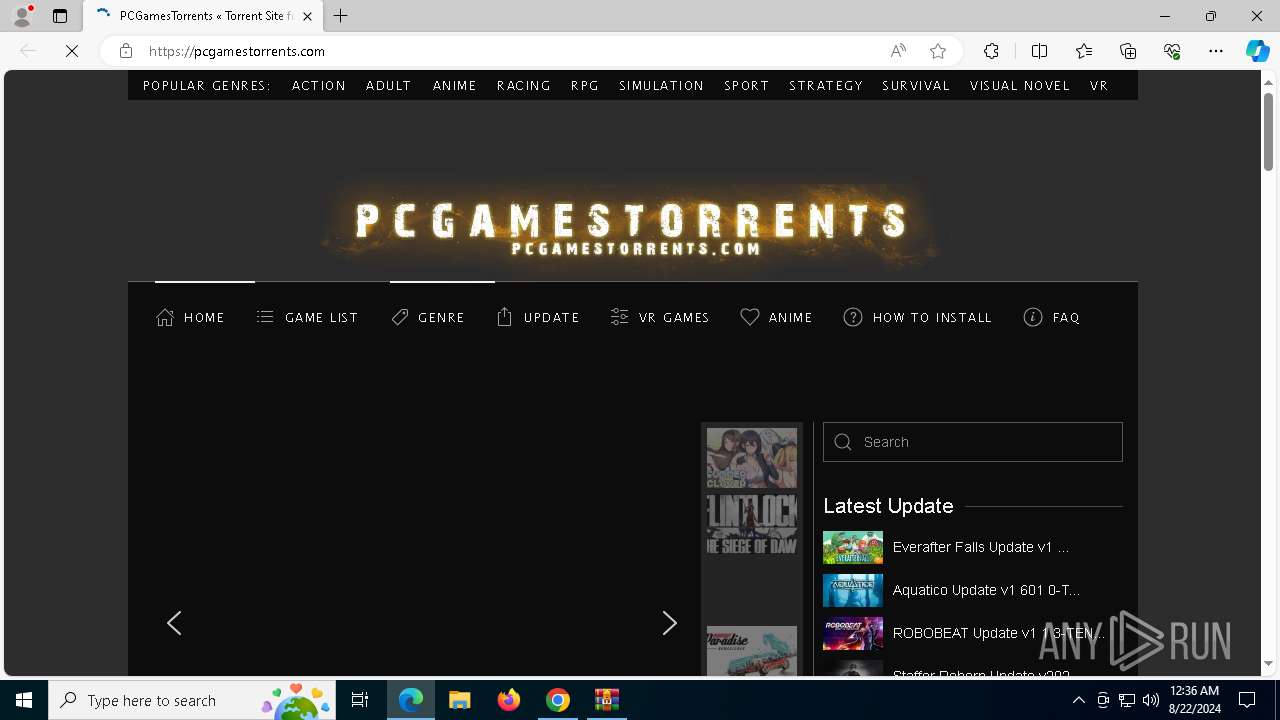Click the site Search field
The height and width of the screenshot is (720, 1280).
click(973, 442)
